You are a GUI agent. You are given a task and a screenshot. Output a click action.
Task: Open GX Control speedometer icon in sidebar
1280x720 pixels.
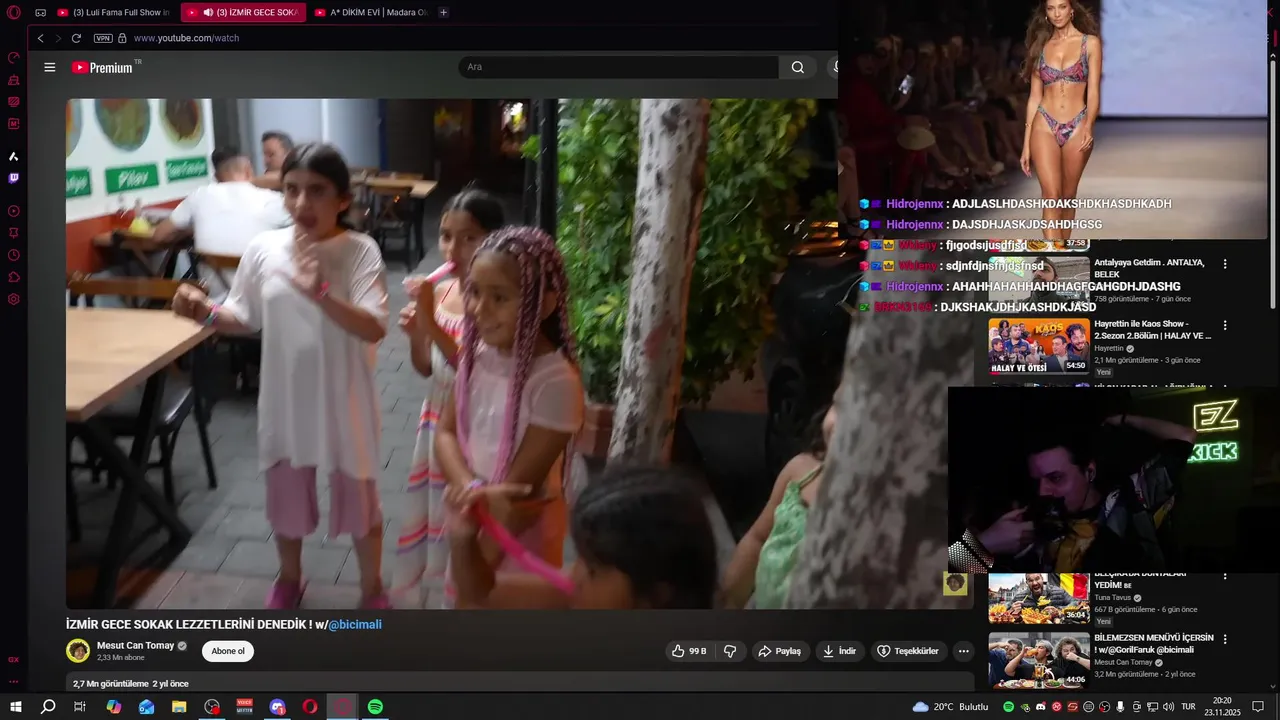point(14,58)
